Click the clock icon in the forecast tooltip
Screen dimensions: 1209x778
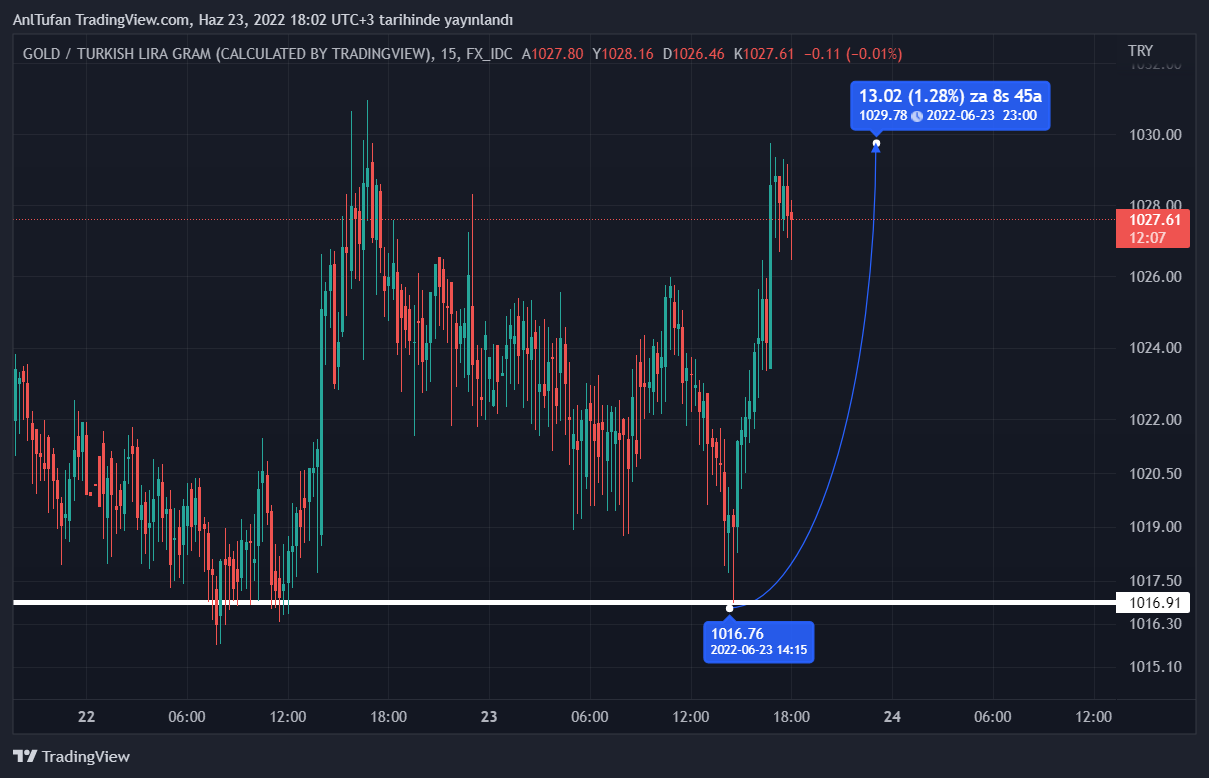916,116
